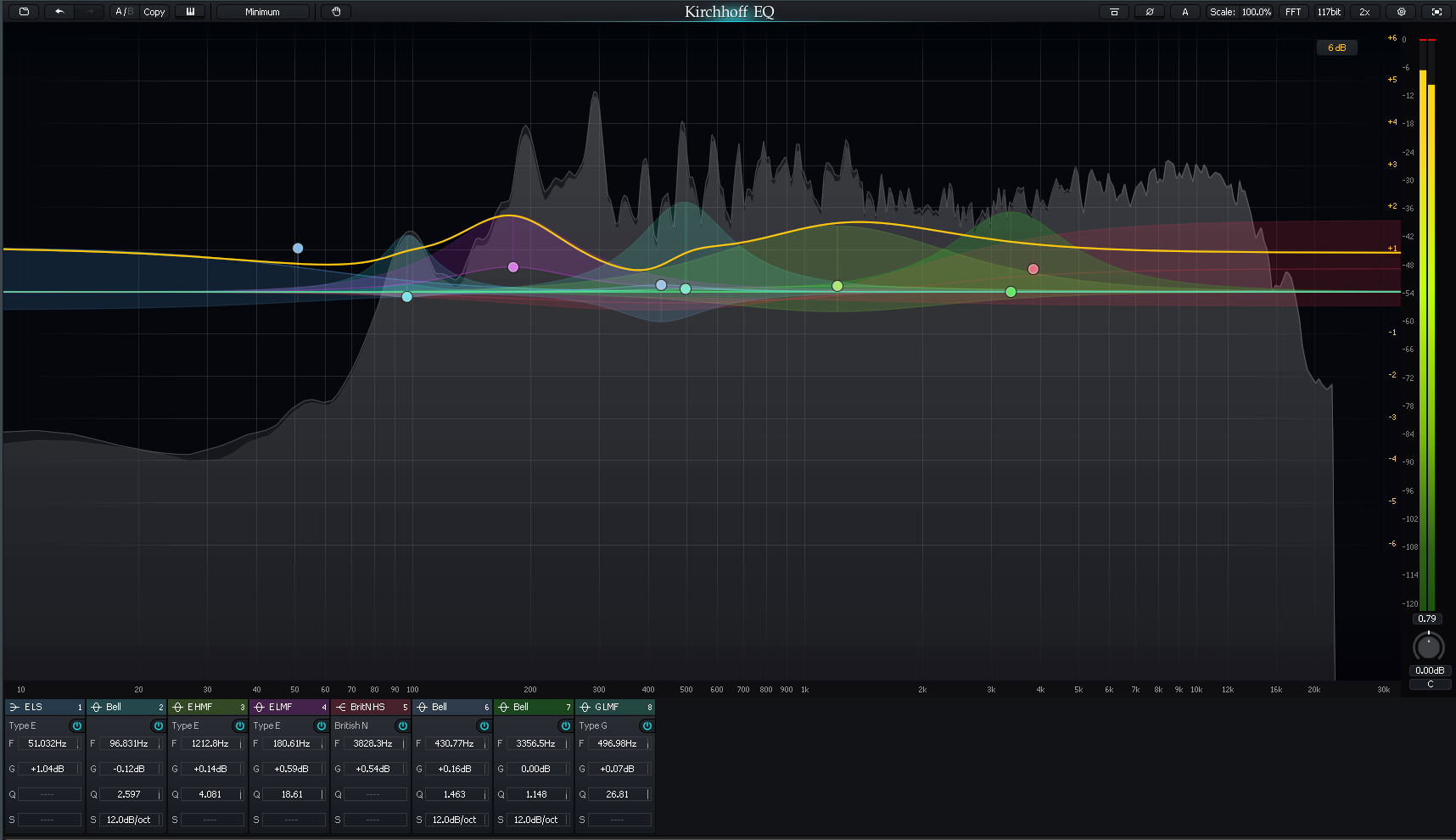1456x840 pixels.
Task: Click band 8 GLMF shape icon
Action: (x=585, y=707)
